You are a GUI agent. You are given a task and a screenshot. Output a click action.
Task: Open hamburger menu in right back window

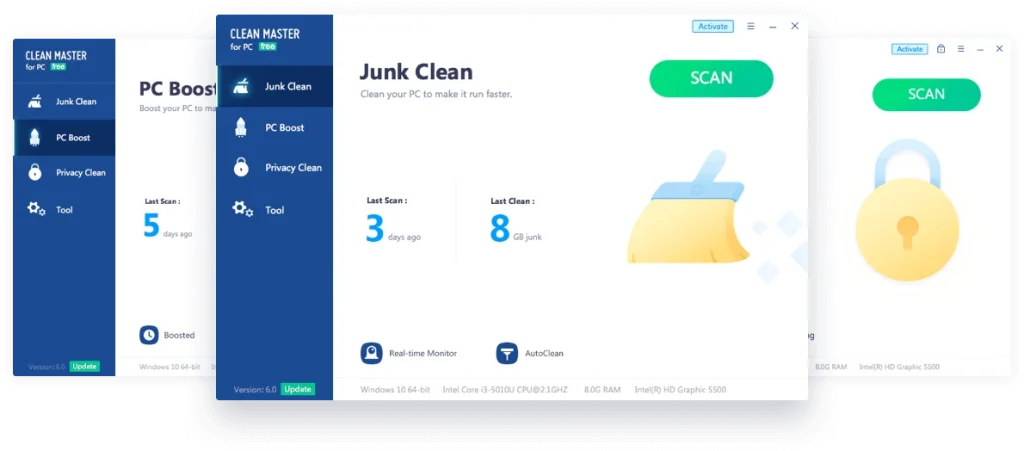point(961,49)
